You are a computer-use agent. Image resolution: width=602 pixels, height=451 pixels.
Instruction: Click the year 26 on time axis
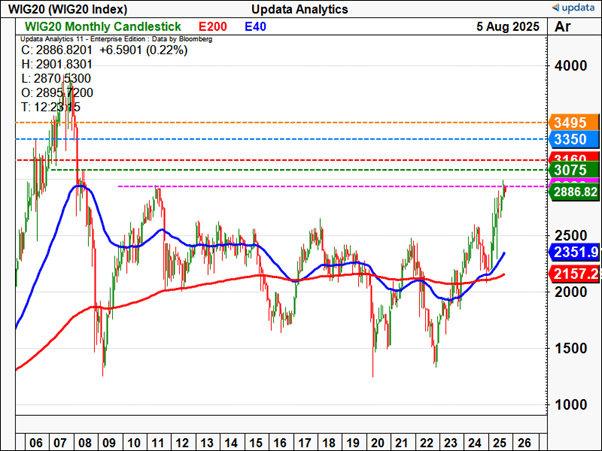524,443
